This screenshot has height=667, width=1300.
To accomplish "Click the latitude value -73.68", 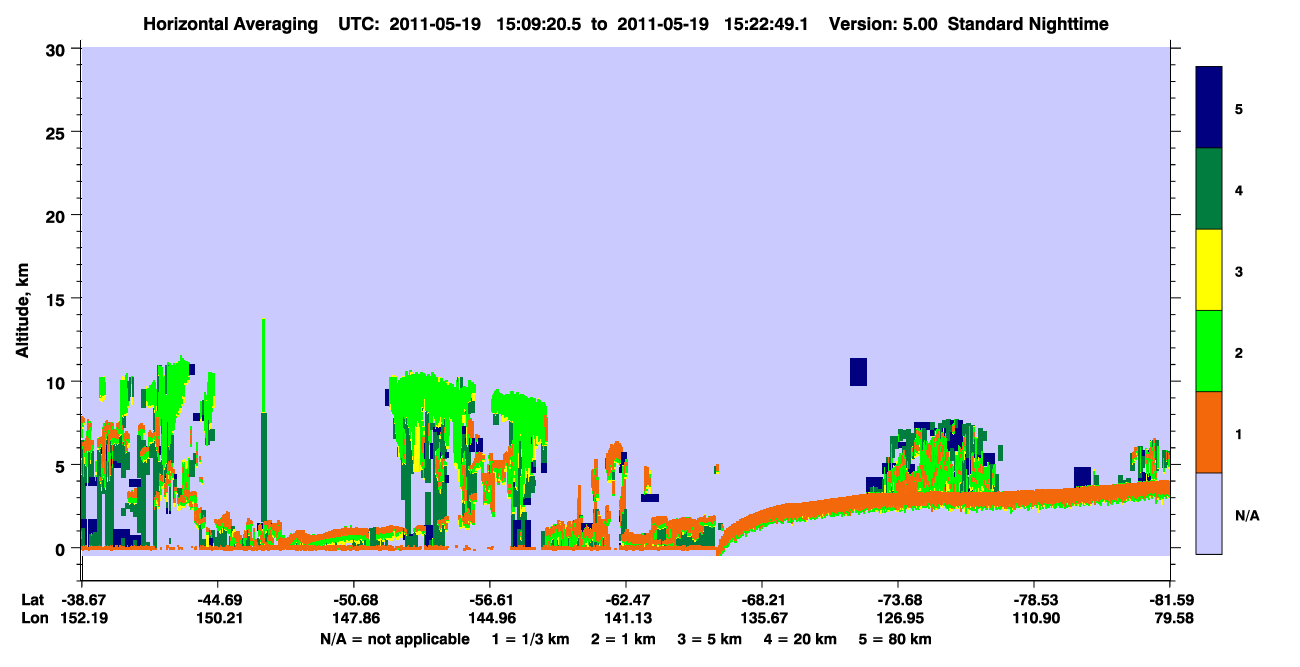I will pyautogui.click(x=898, y=600).
